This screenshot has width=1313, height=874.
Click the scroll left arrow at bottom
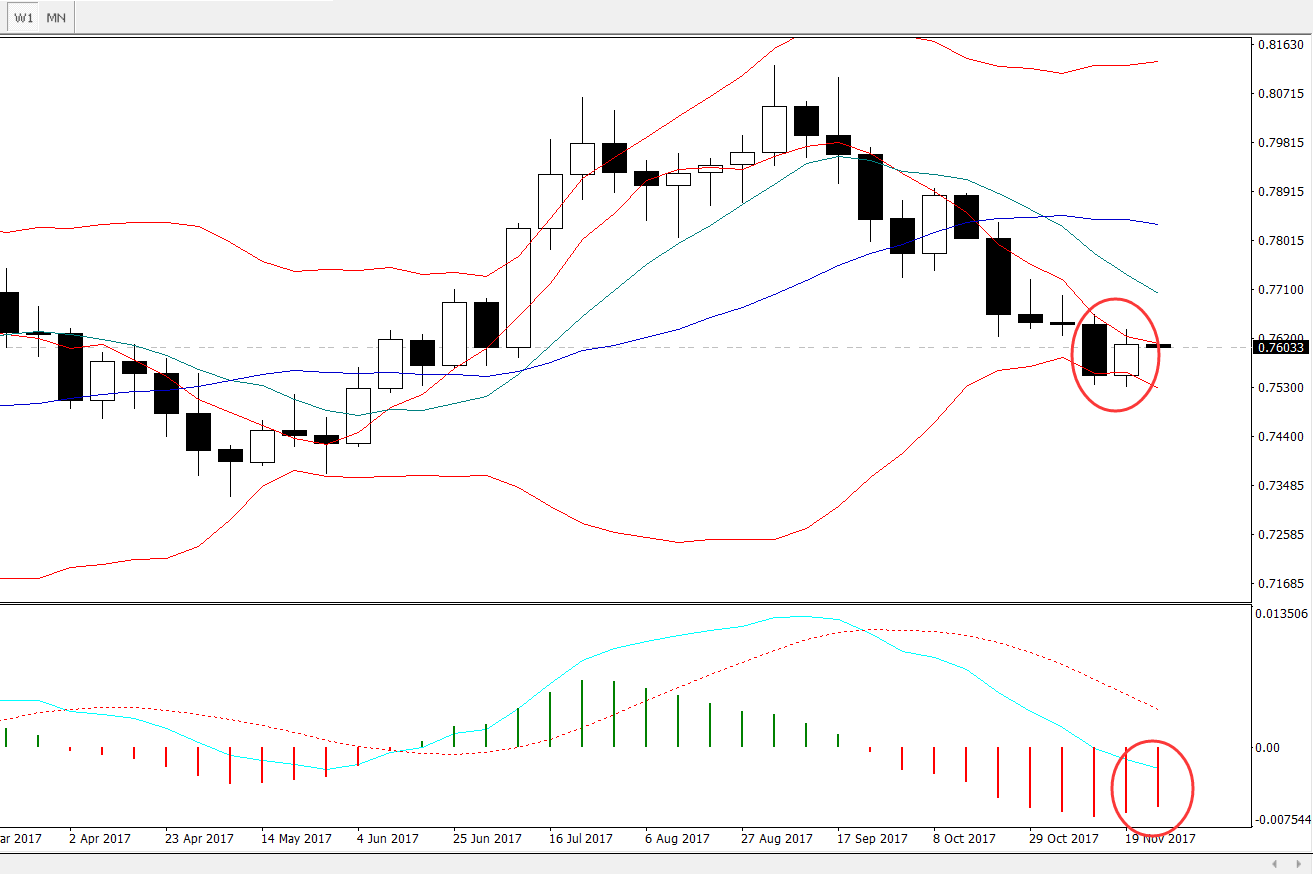point(1274,863)
